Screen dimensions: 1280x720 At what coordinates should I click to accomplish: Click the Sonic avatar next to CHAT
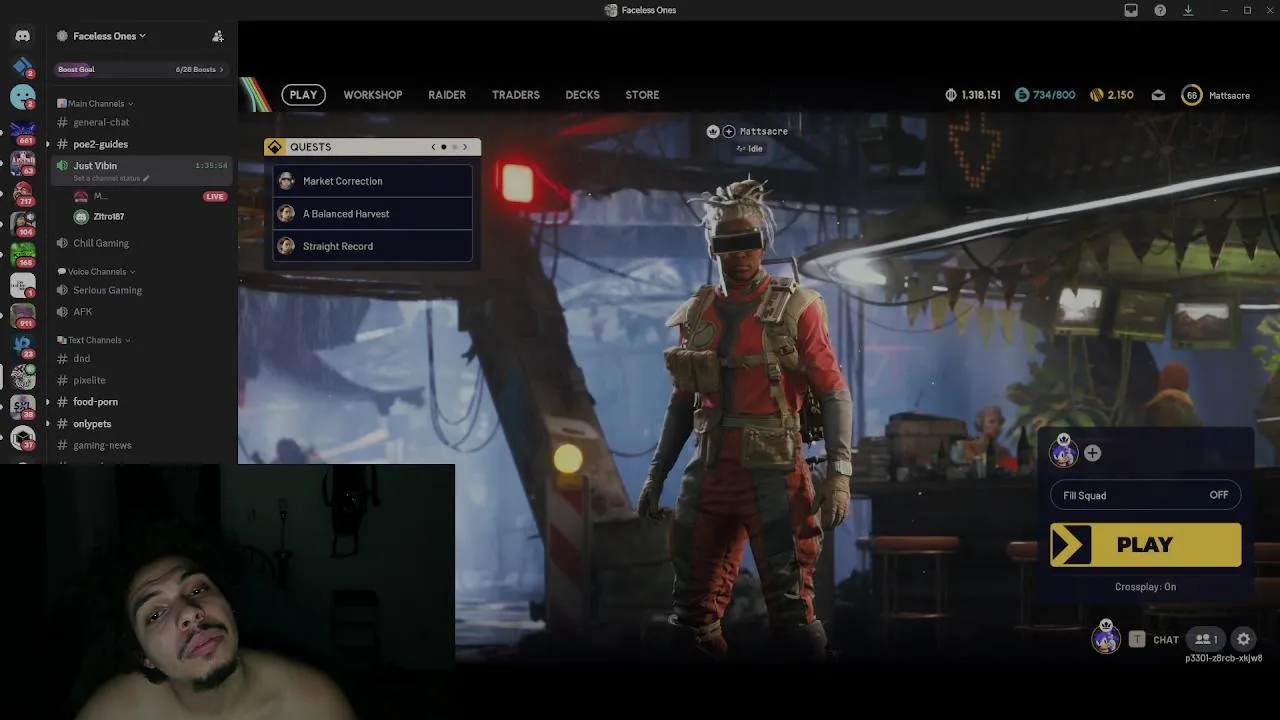(x=1105, y=637)
